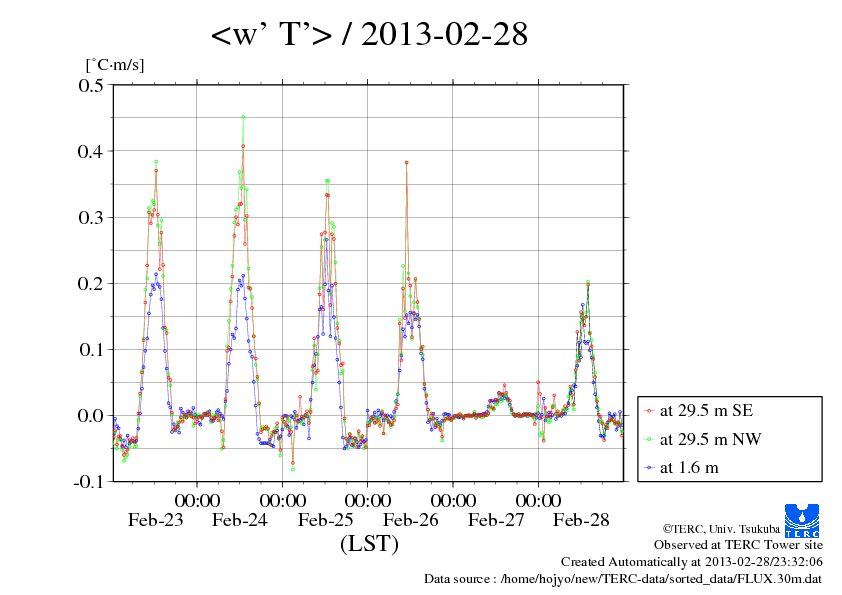Click the TERC logo icon

[802, 520]
